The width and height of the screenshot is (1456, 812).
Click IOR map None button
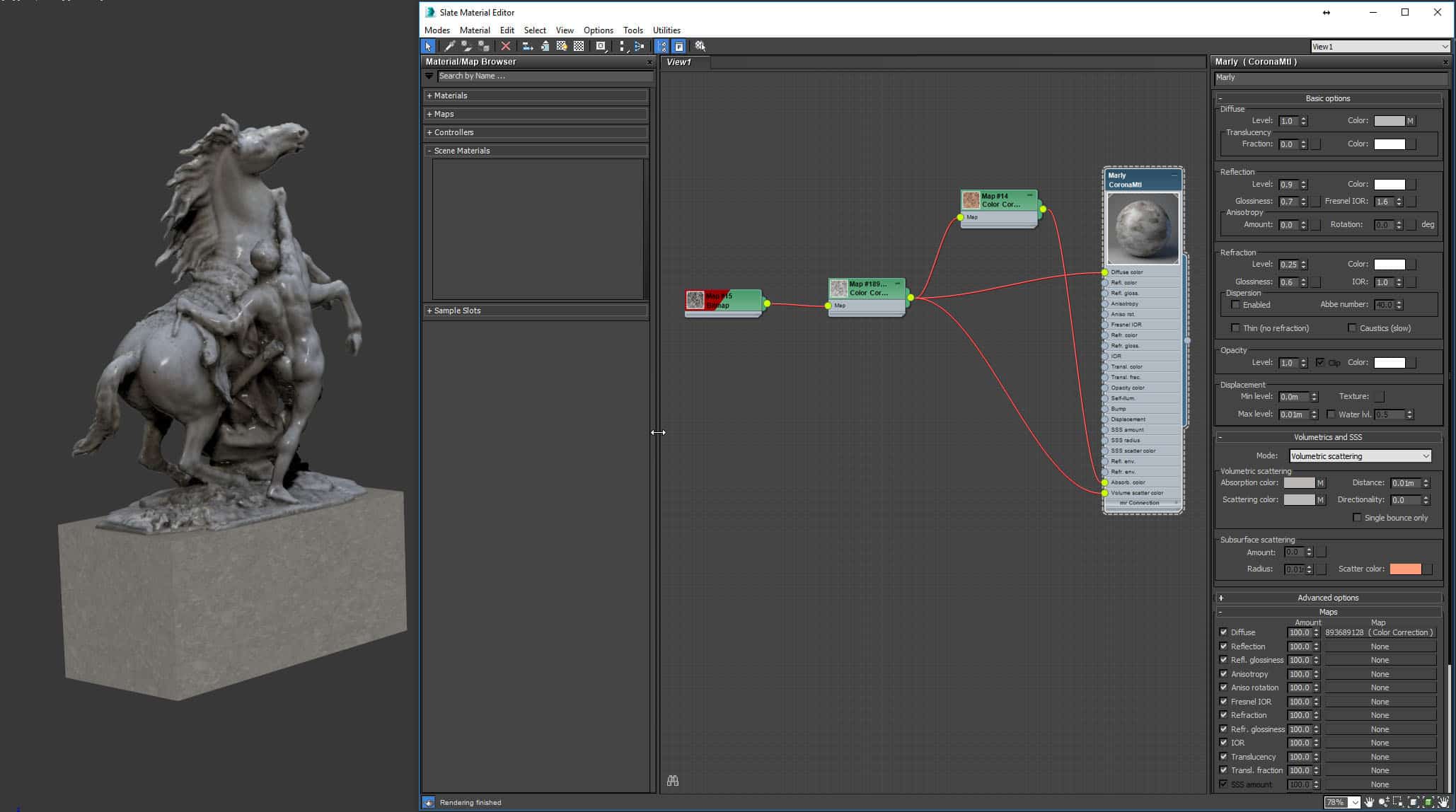1380,743
